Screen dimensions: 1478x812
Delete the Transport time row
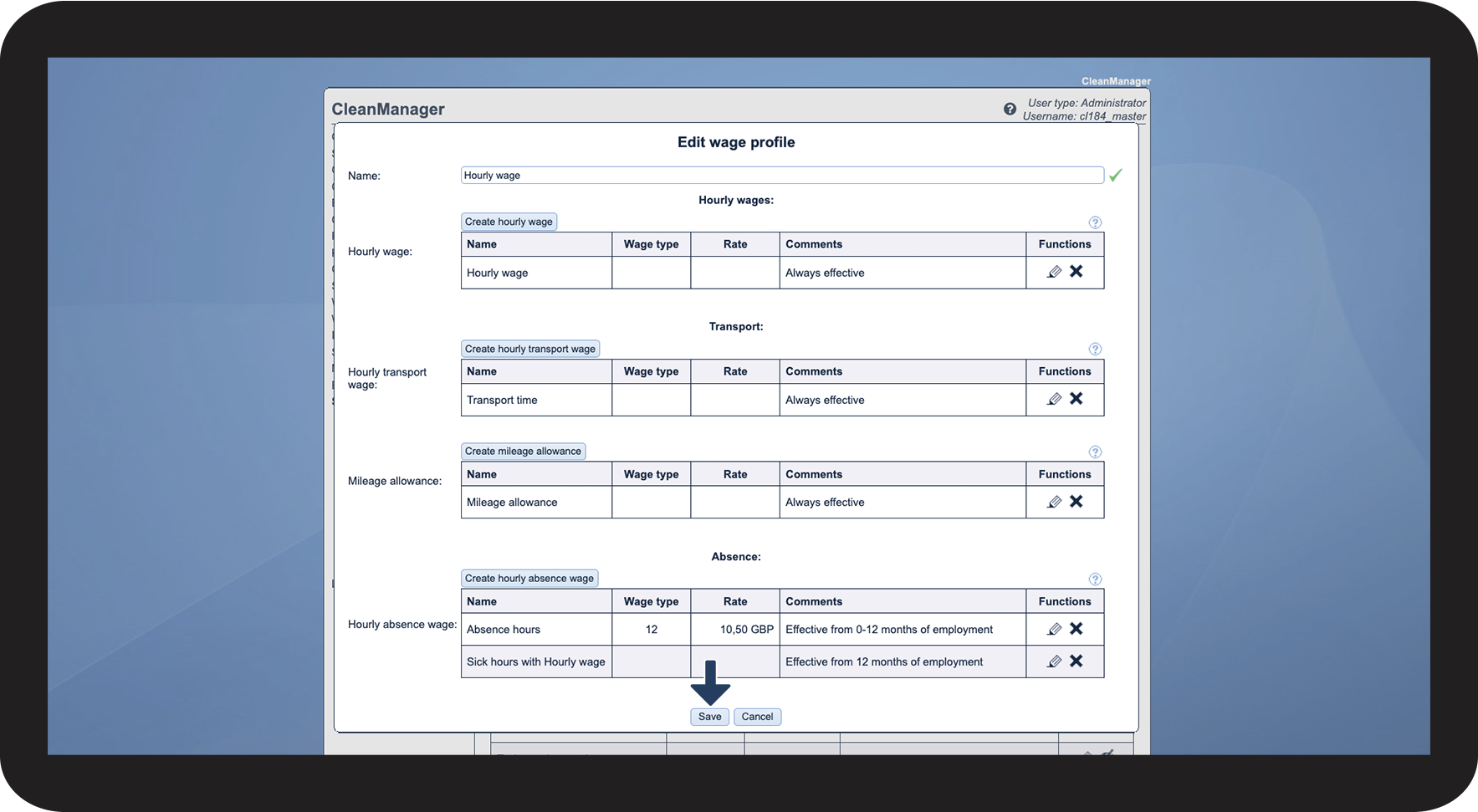1077,398
